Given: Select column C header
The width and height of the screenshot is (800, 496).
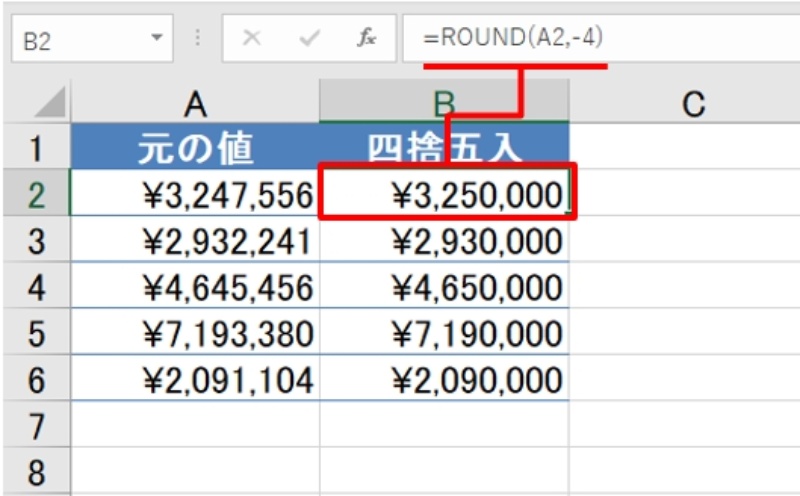Looking at the screenshot, I should 690,101.
